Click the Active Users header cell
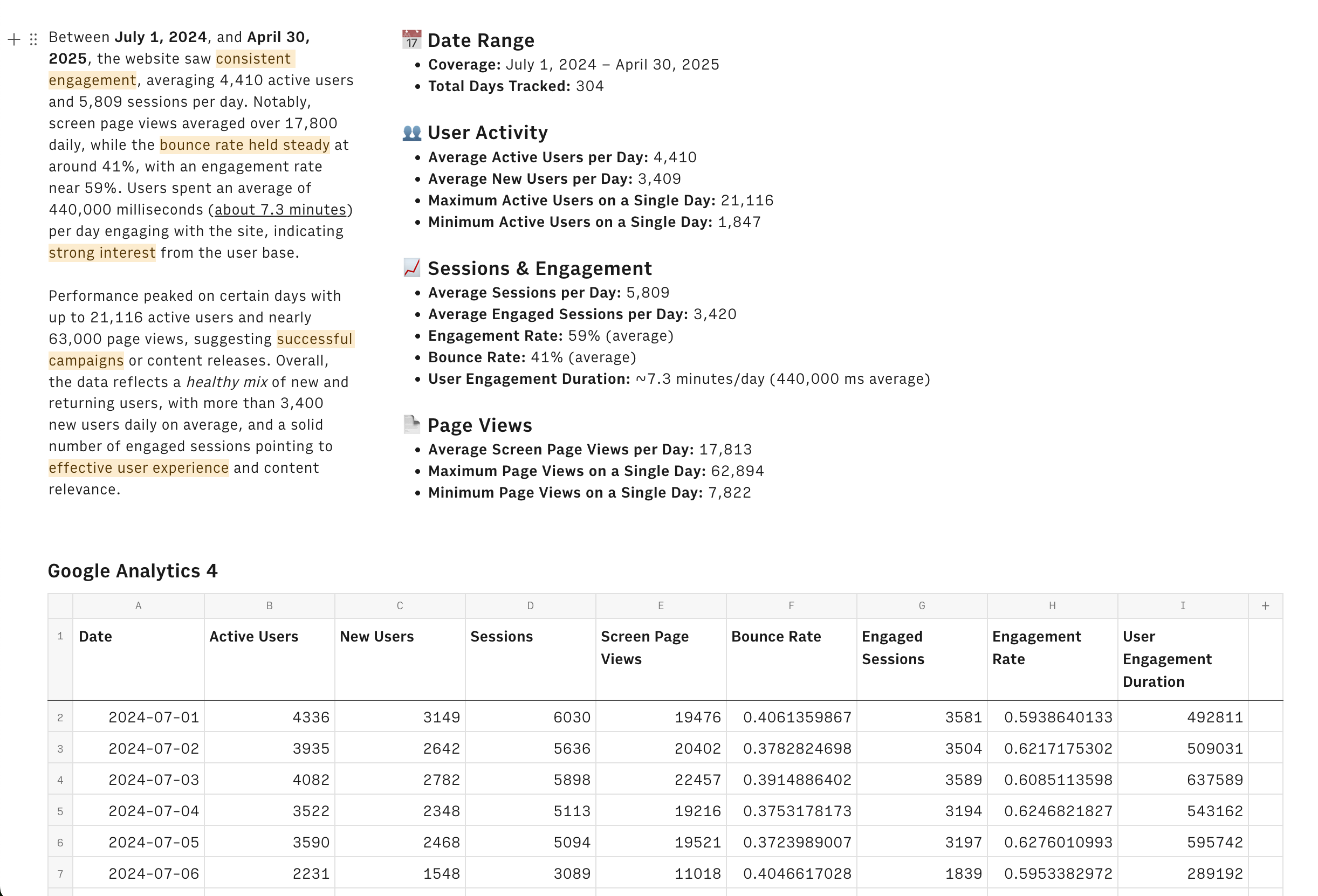Viewport: 1318px width, 896px height. [x=253, y=636]
